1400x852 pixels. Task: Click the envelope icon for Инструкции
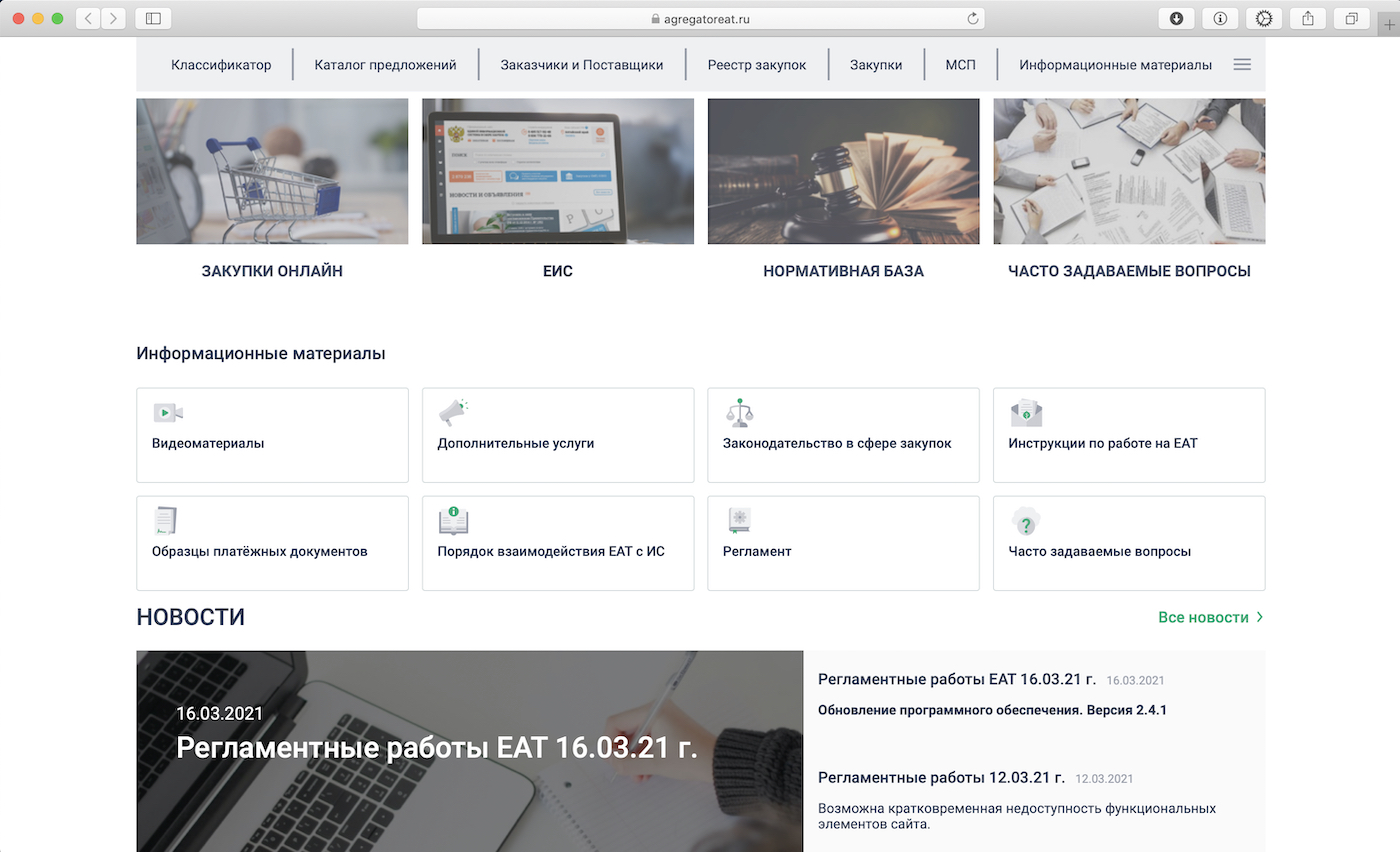point(1026,412)
